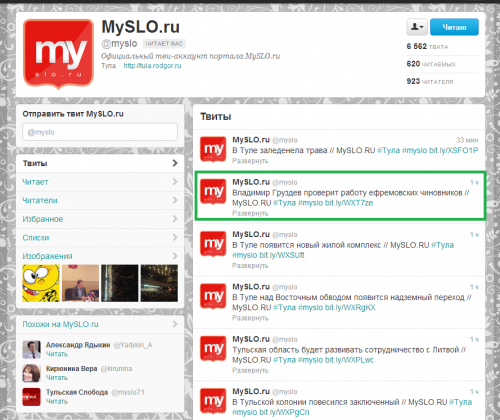500x420 pixels.
Task: Expand the жилой комплекс tweet via Развернуть
Action: tap(250, 266)
